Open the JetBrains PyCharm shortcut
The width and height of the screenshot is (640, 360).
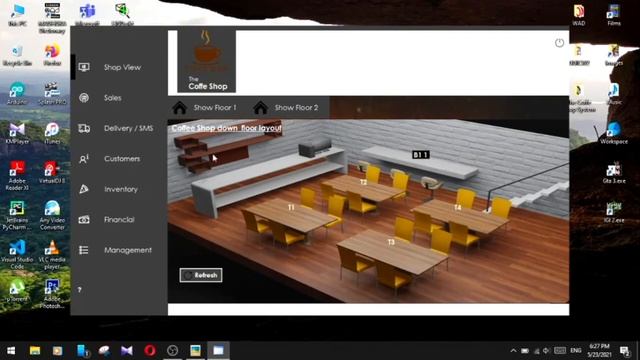[x=16, y=216]
